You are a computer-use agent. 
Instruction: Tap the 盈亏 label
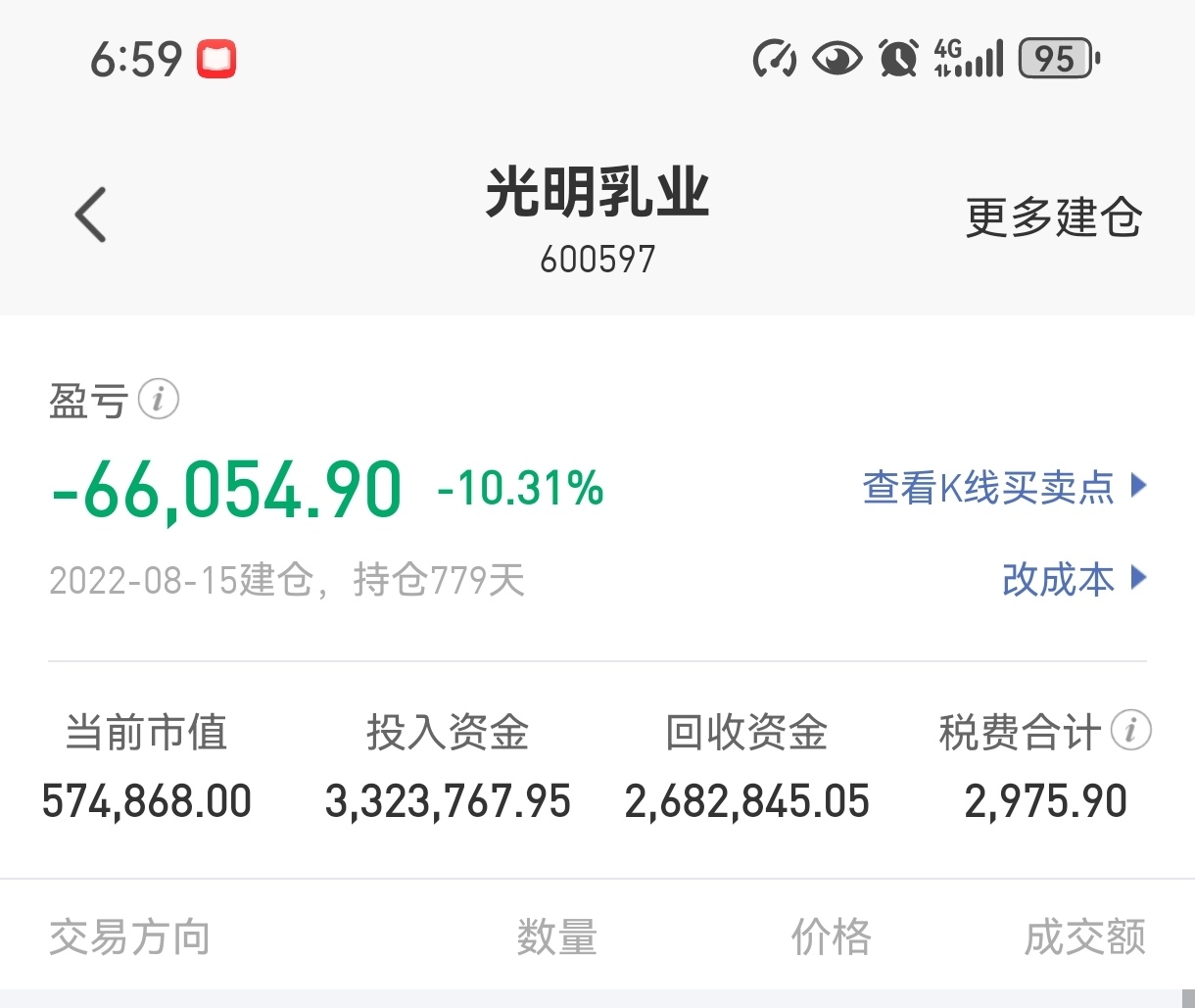[x=88, y=401]
